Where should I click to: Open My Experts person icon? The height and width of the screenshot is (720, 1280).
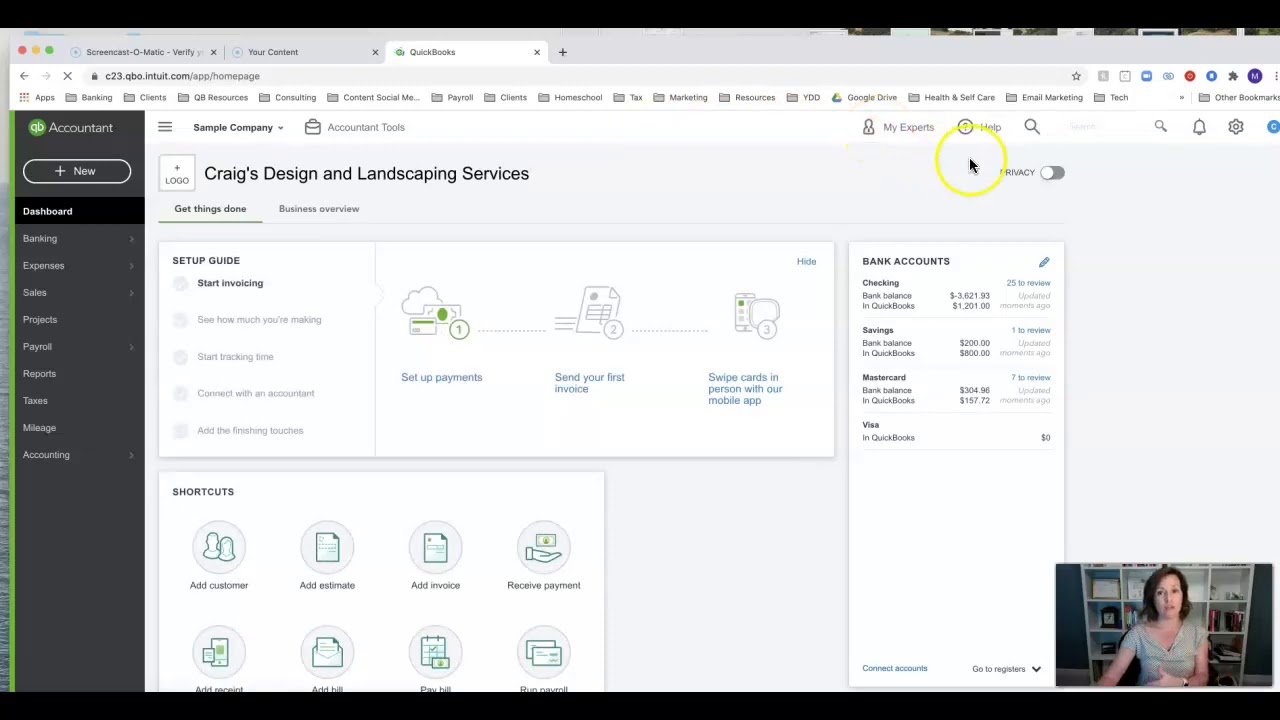[868, 127]
